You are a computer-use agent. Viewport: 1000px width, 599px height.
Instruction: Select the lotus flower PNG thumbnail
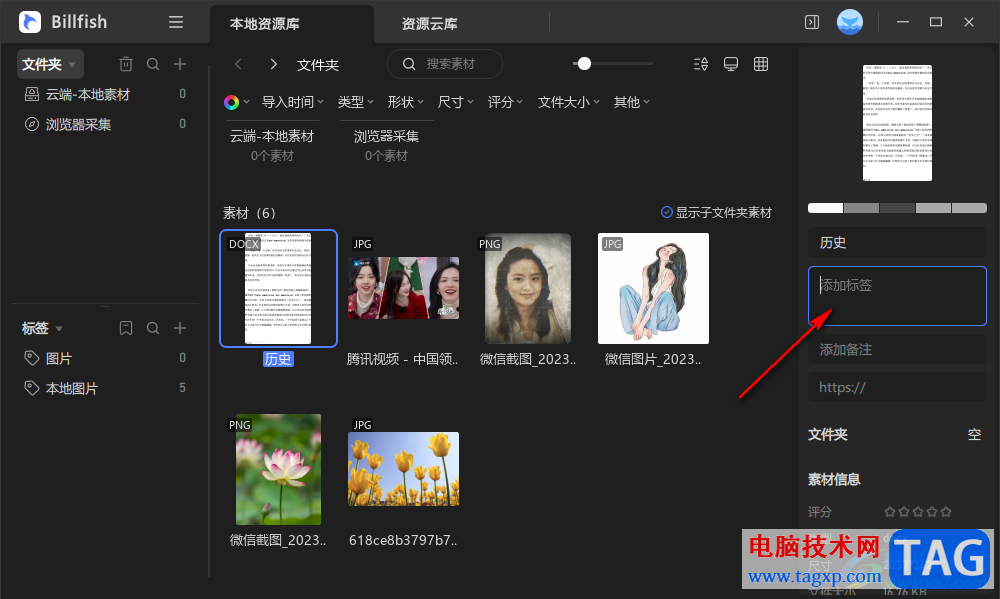point(278,470)
